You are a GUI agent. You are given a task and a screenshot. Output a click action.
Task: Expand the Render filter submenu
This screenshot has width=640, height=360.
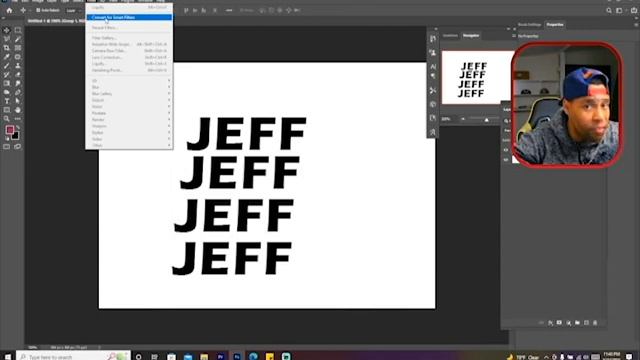(130, 120)
